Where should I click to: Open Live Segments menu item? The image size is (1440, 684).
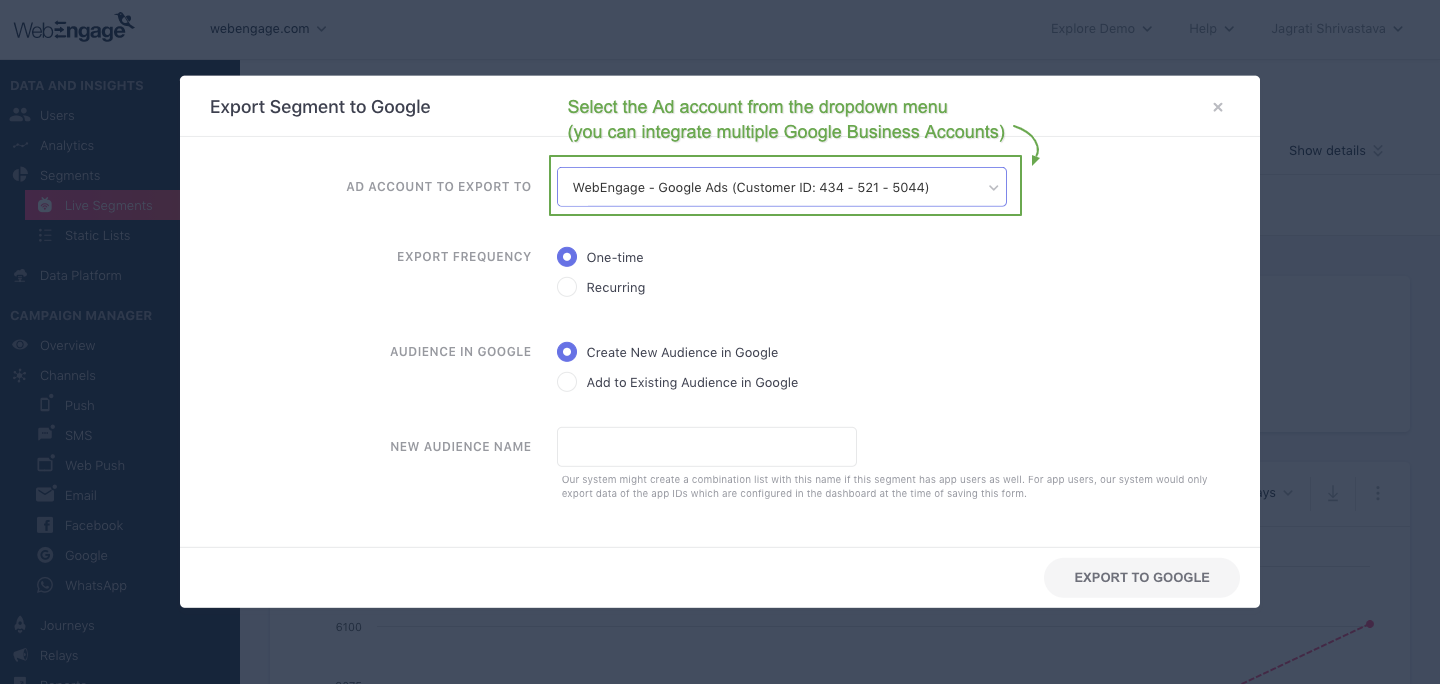pos(109,205)
